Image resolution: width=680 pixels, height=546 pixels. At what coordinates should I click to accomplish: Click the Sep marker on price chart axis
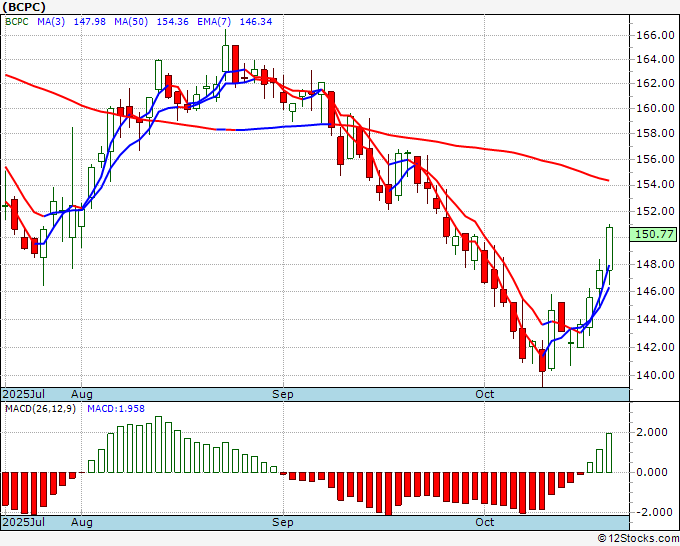point(283,395)
